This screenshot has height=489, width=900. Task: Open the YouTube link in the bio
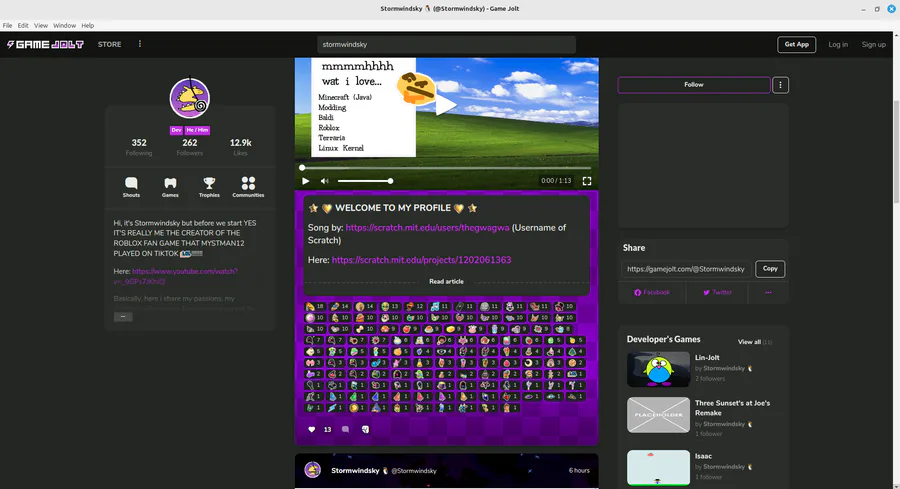tap(176, 276)
